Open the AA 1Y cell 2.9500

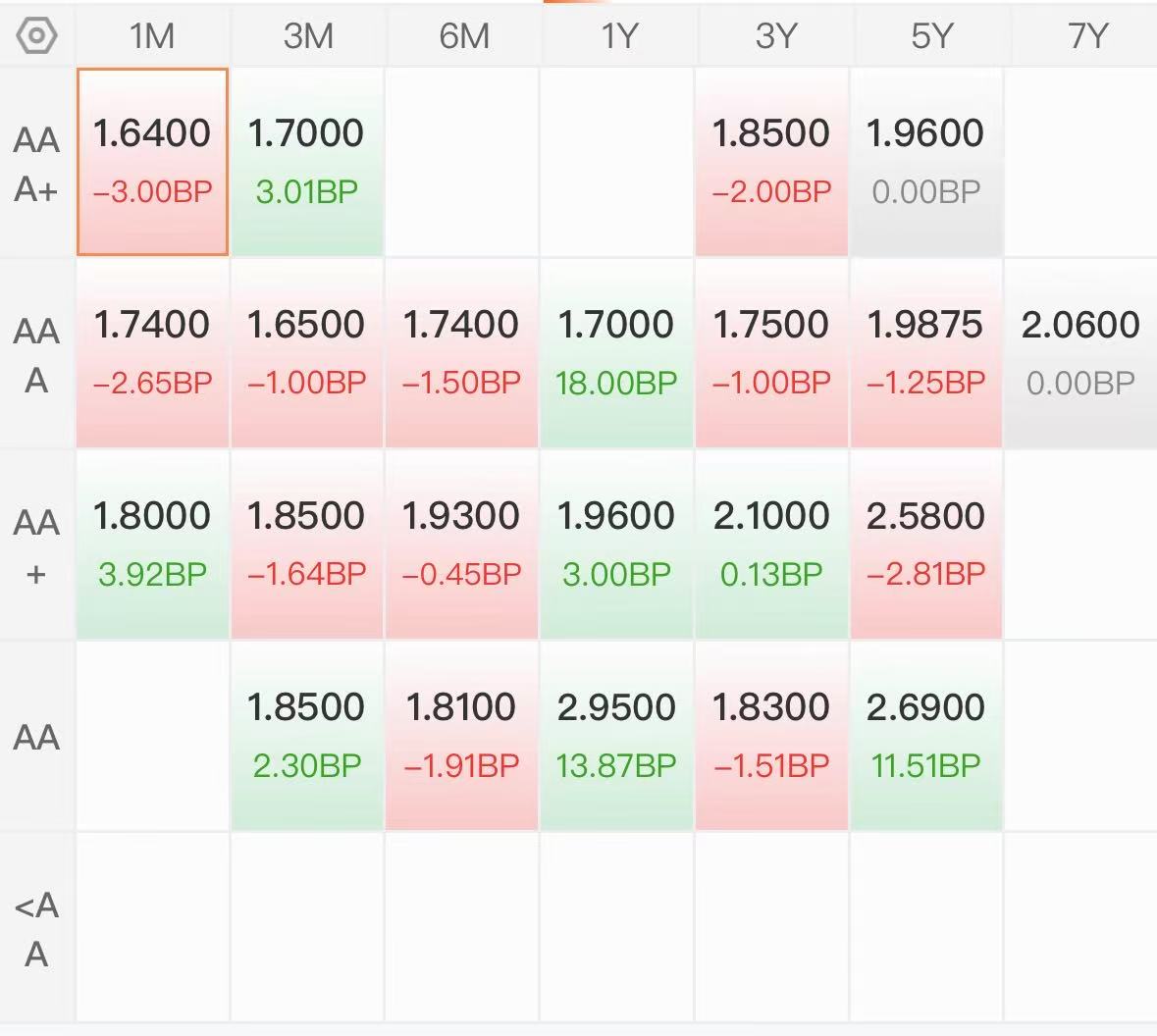pos(616,736)
